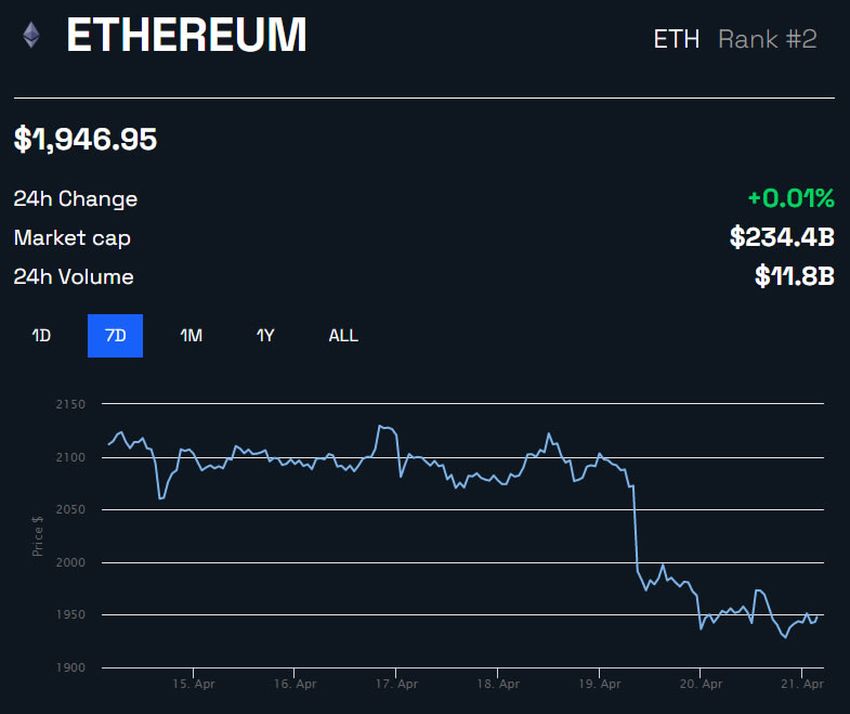850x714 pixels.
Task: Click the 17. Apr date axis marker
Action: tap(396, 684)
